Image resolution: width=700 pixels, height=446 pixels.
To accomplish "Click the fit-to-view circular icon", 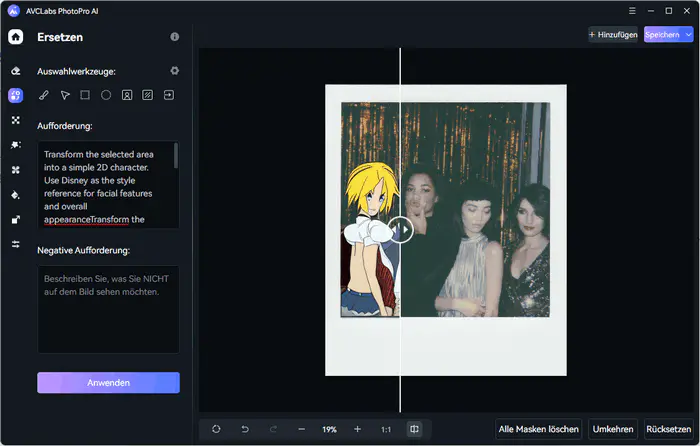I will pos(216,429).
